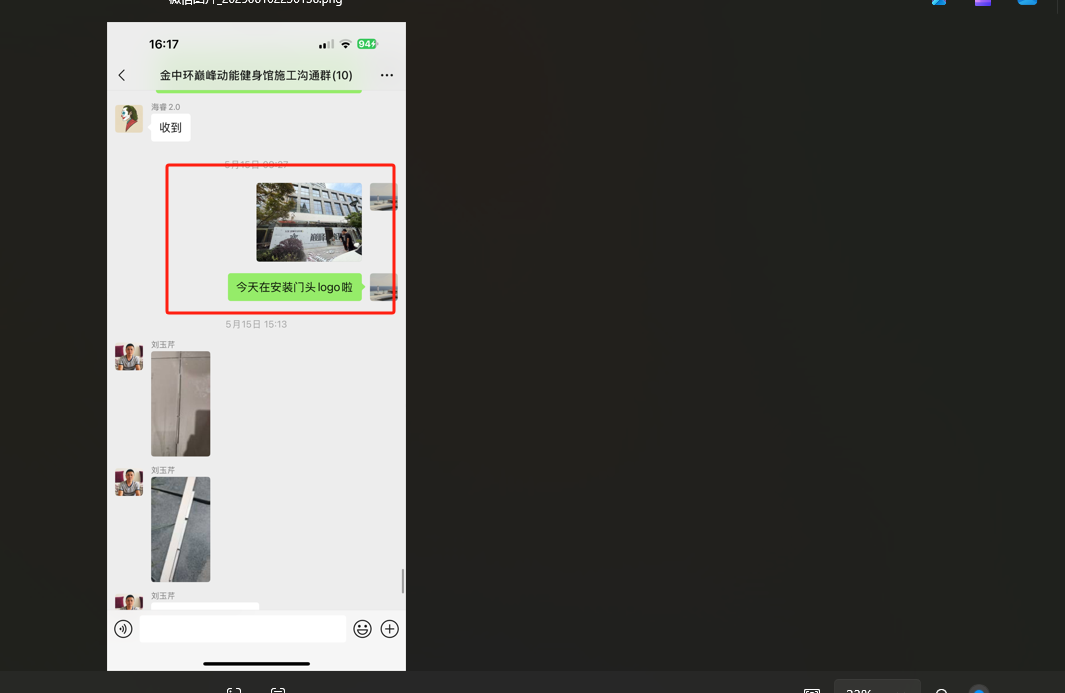Click the chat message input field
Image resolution: width=1065 pixels, height=693 pixels.
(242, 629)
